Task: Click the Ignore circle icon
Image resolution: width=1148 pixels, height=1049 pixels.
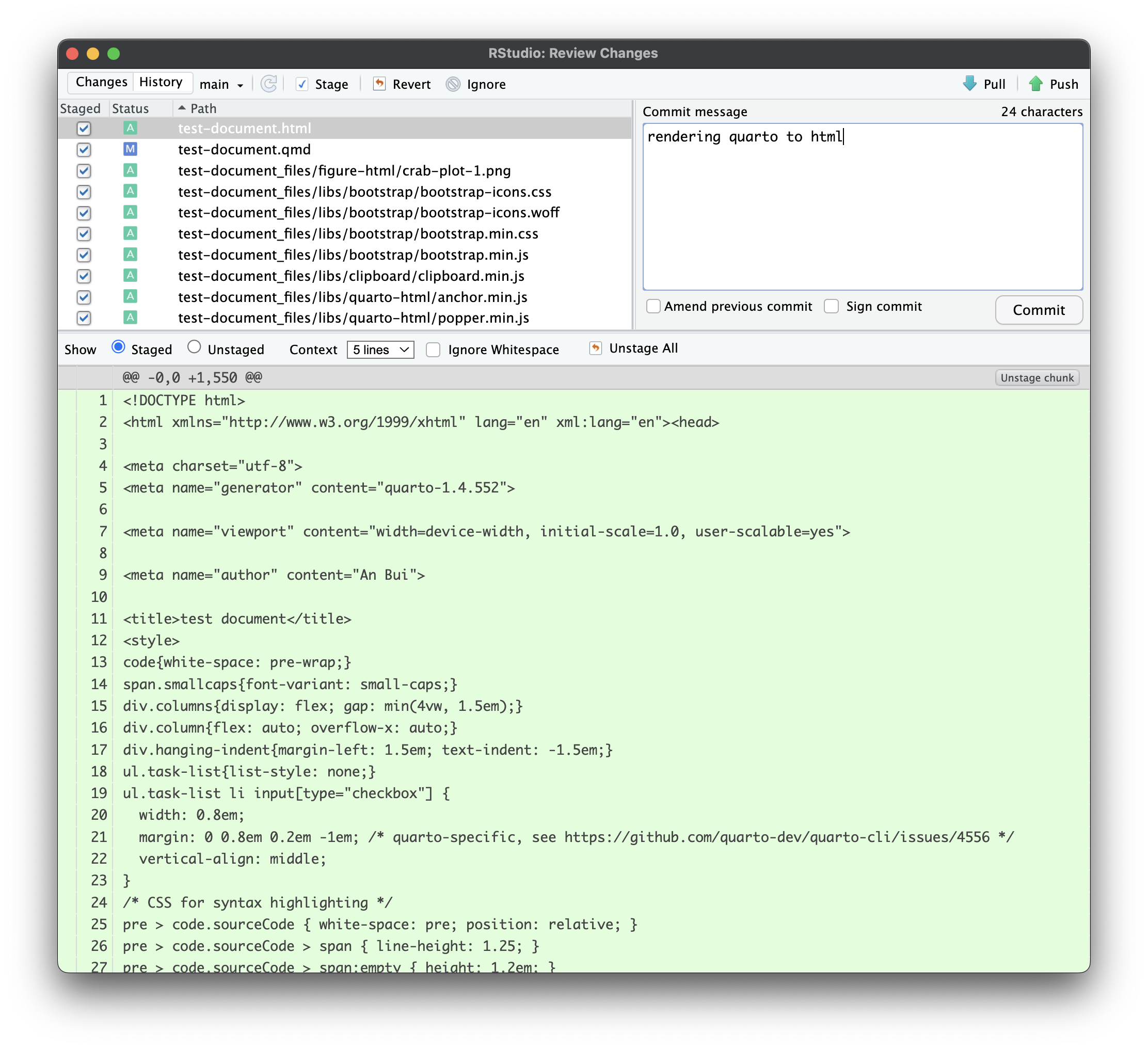Action: 453,84
